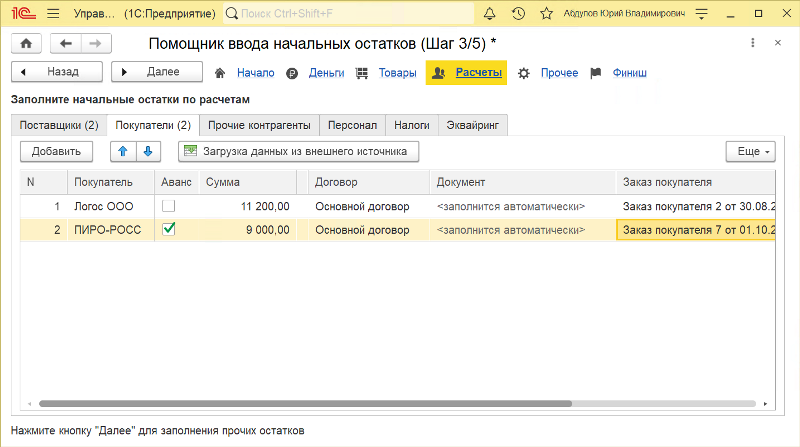Viewport: 800px width, 447px height.
Task: Open the Прочее step link
Action: tap(559, 73)
